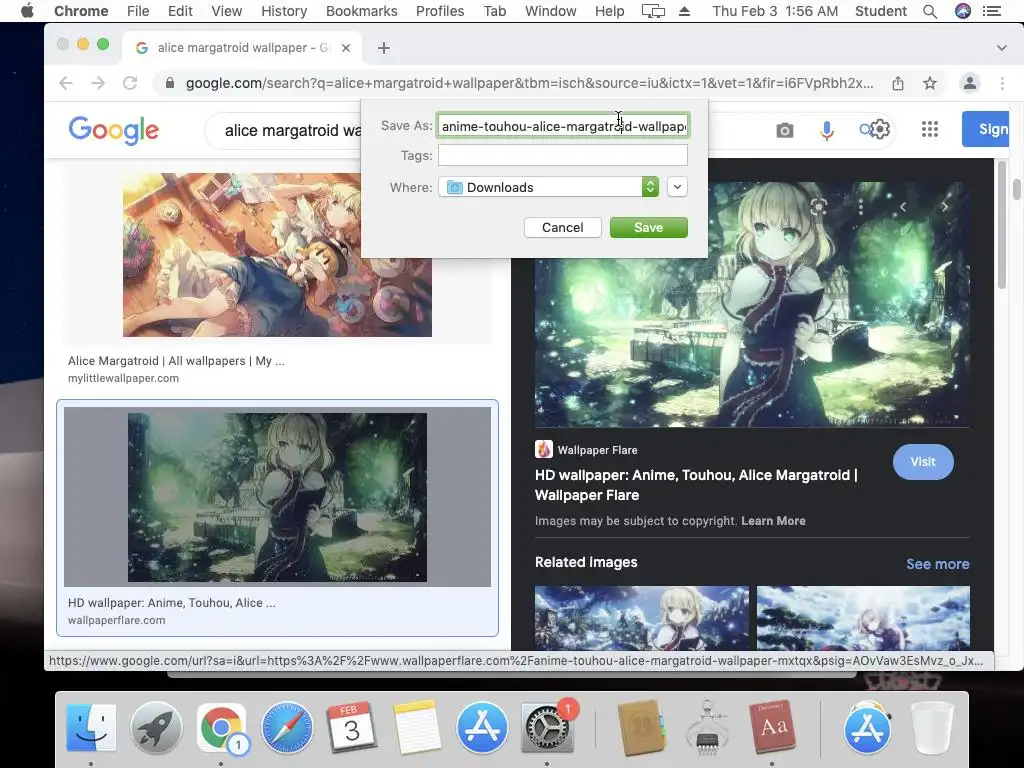
Task: Click the browser forward arrow
Action: click(98, 83)
